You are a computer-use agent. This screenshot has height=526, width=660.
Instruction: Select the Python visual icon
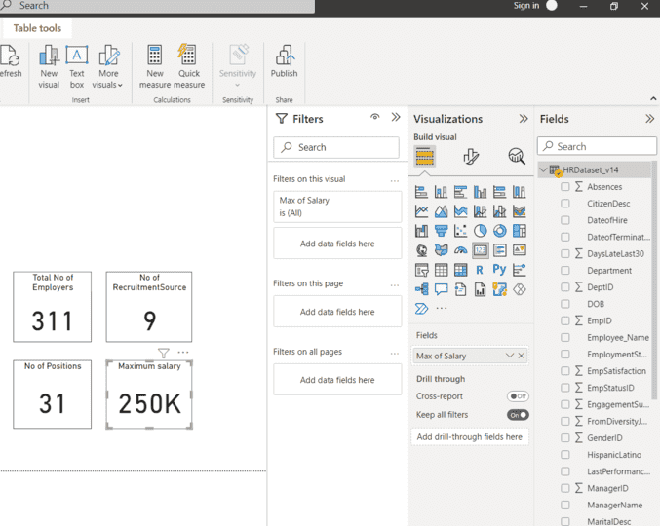pyautogui.click(x=499, y=270)
